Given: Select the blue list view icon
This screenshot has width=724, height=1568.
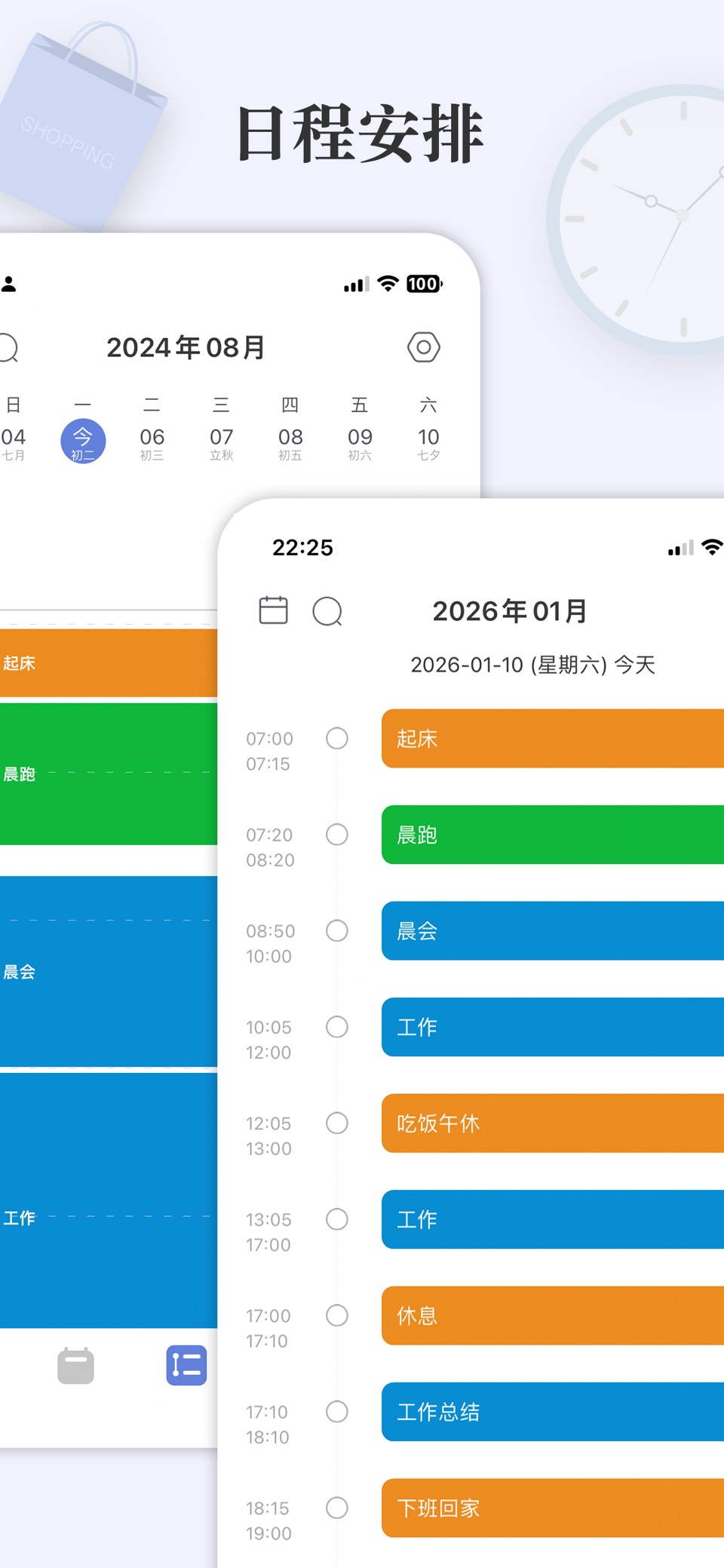Looking at the screenshot, I should (x=186, y=1365).
